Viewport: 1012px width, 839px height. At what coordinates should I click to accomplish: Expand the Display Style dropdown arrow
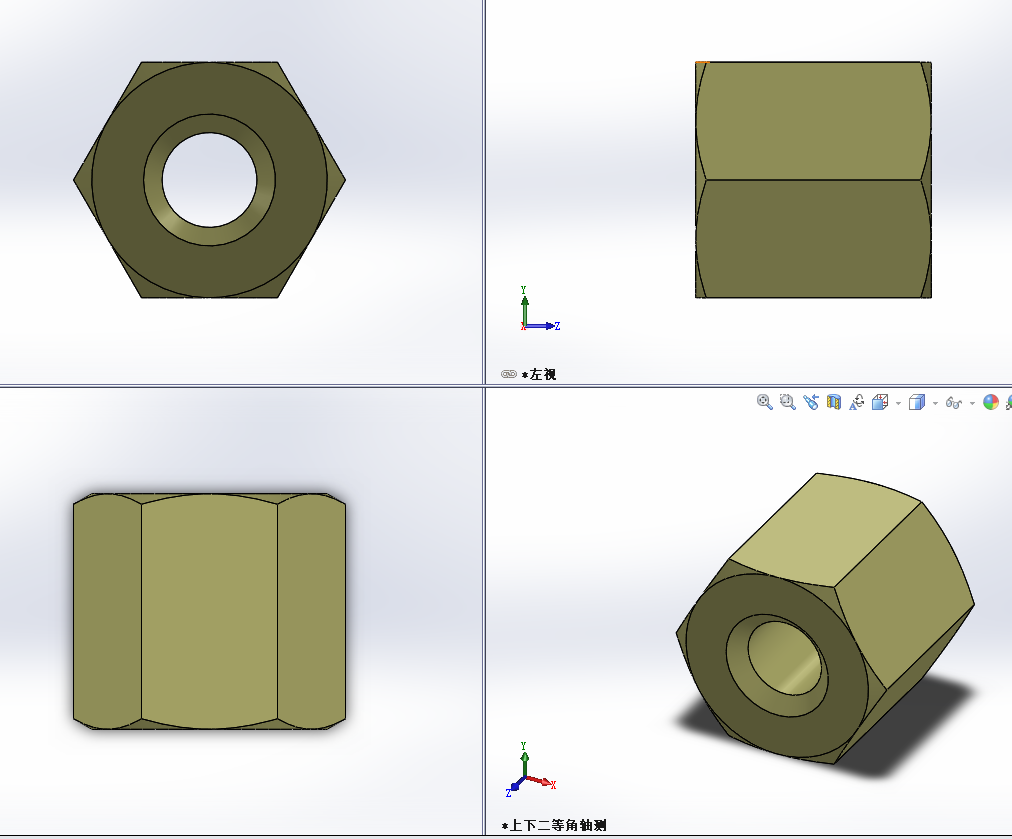(935, 404)
